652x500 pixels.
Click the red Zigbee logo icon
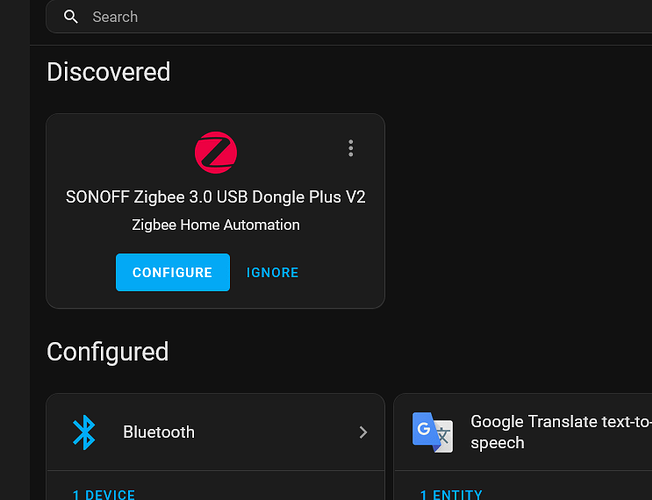click(x=216, y=152)
